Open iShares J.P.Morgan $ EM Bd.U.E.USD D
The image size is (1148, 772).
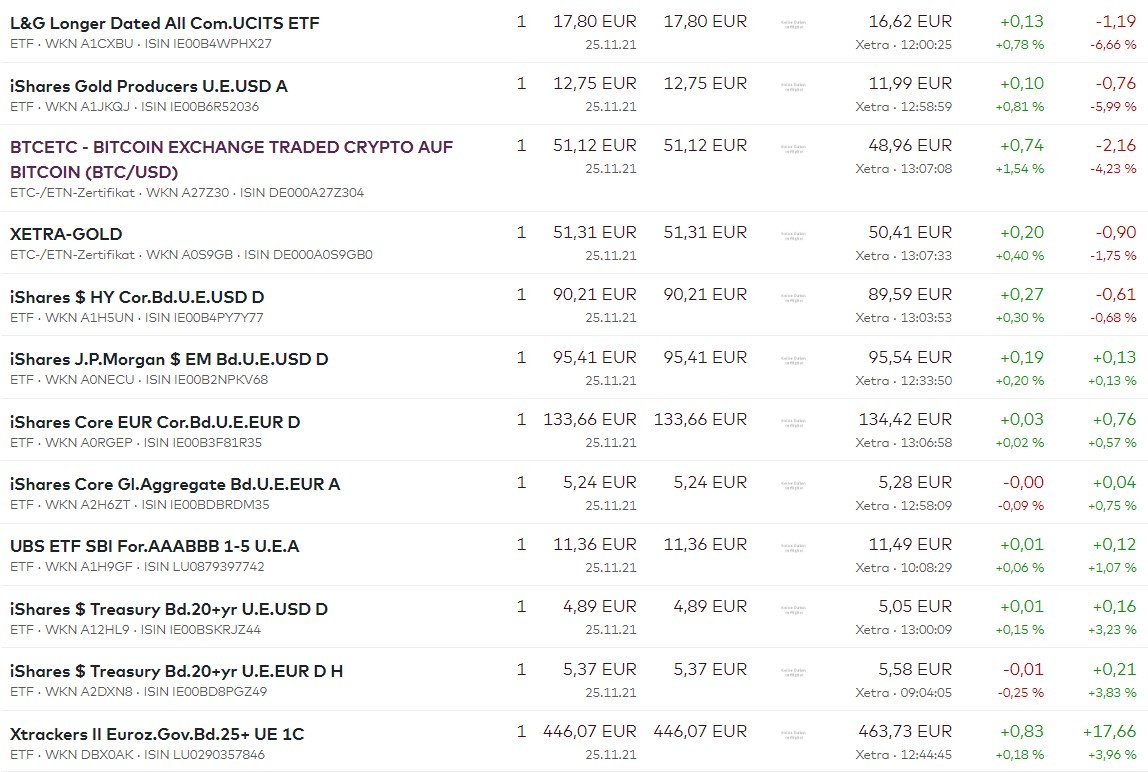tap(169, 359)
